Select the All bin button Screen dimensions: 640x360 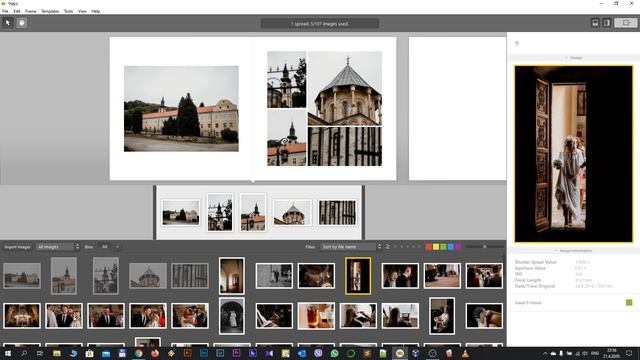(104, 247)
